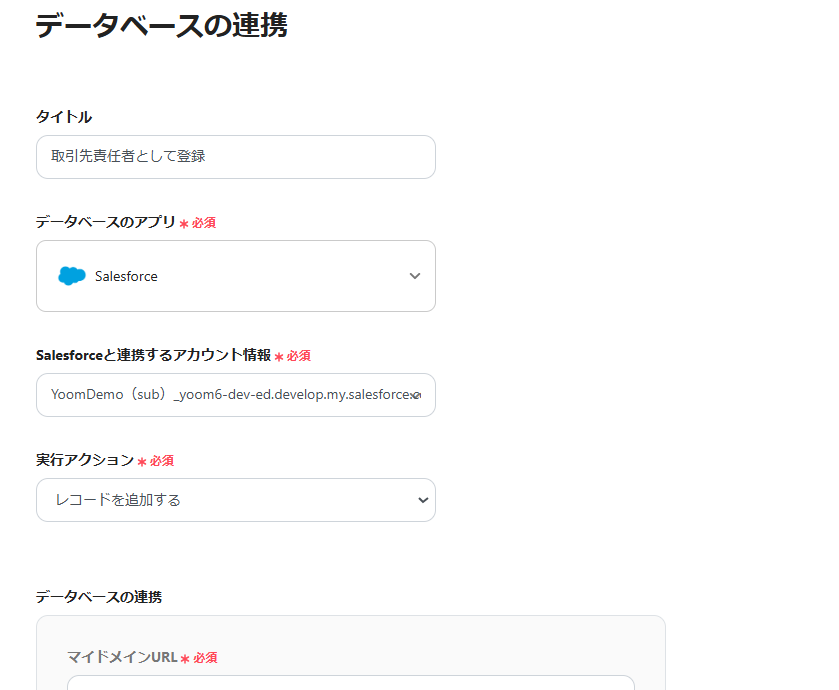Screen dimensions: 839x690
Task: Expand the Salesforce app chevron arrow
Action: pos(415,276)
